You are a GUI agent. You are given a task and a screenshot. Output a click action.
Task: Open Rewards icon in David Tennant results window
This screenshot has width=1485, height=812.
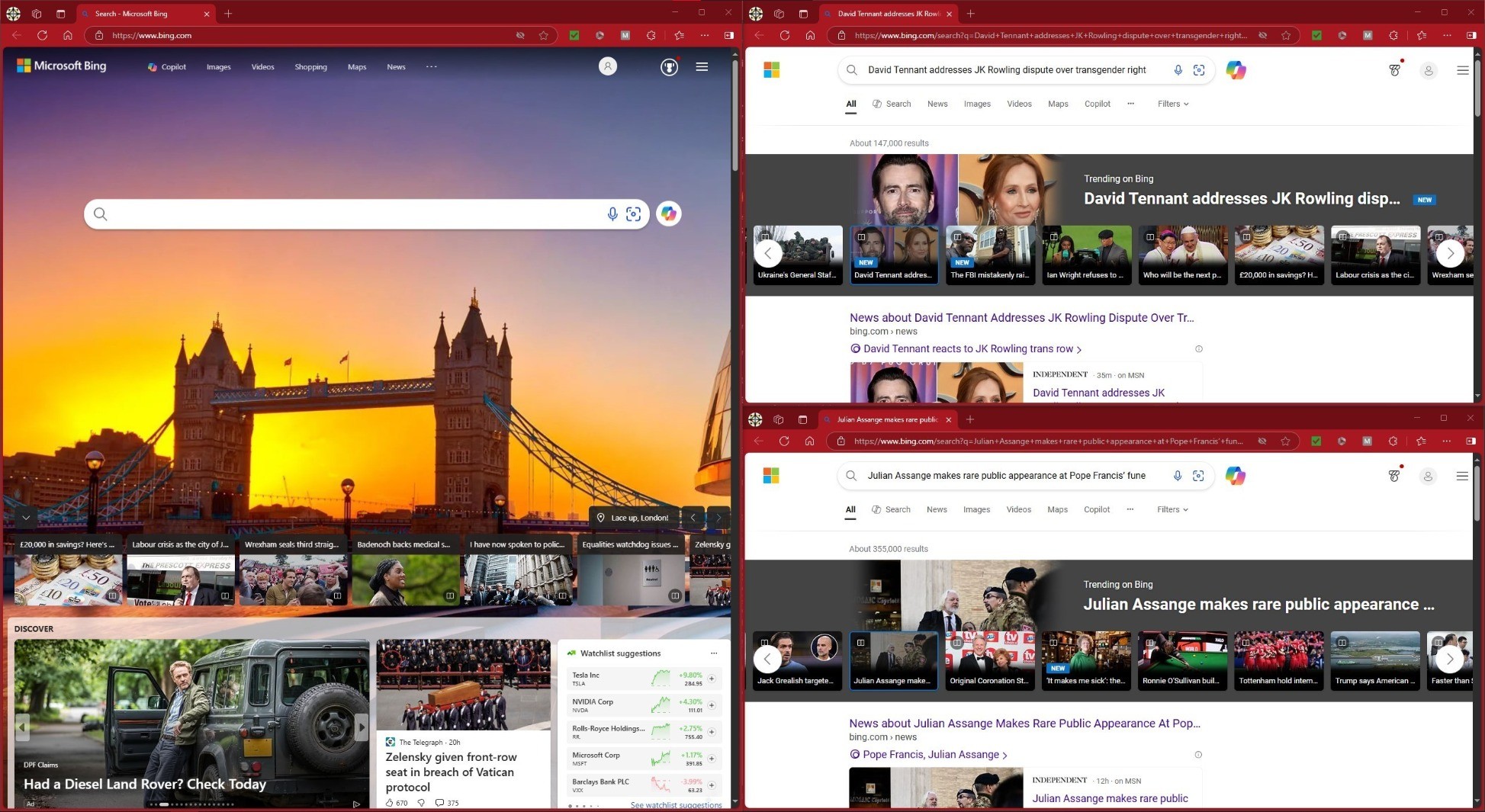point(1394,70)
